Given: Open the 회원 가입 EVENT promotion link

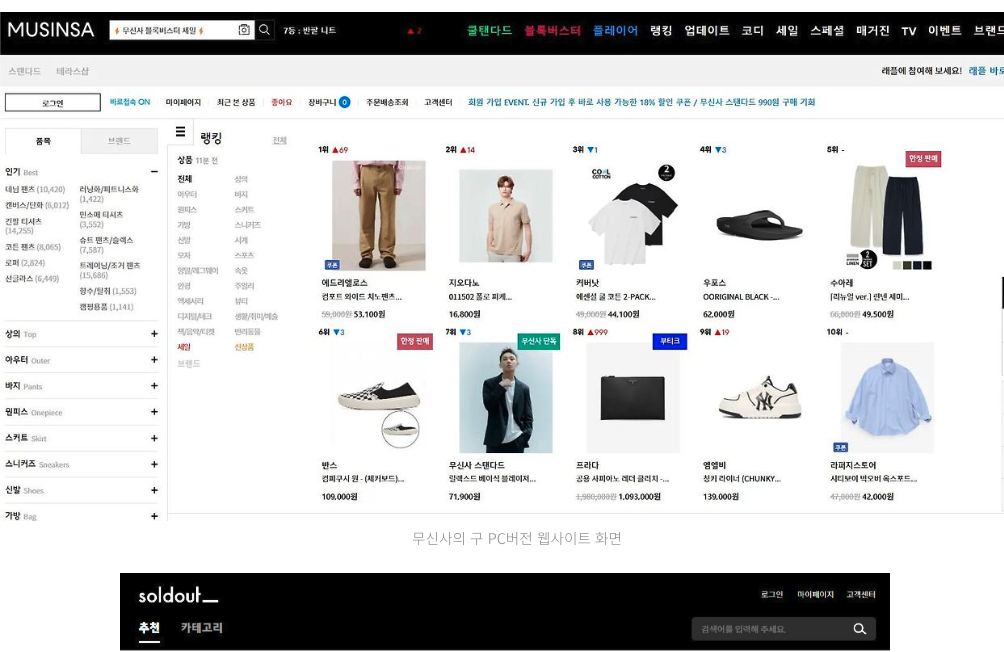Looking at the screenshot, I should click(x=641, y=102).
